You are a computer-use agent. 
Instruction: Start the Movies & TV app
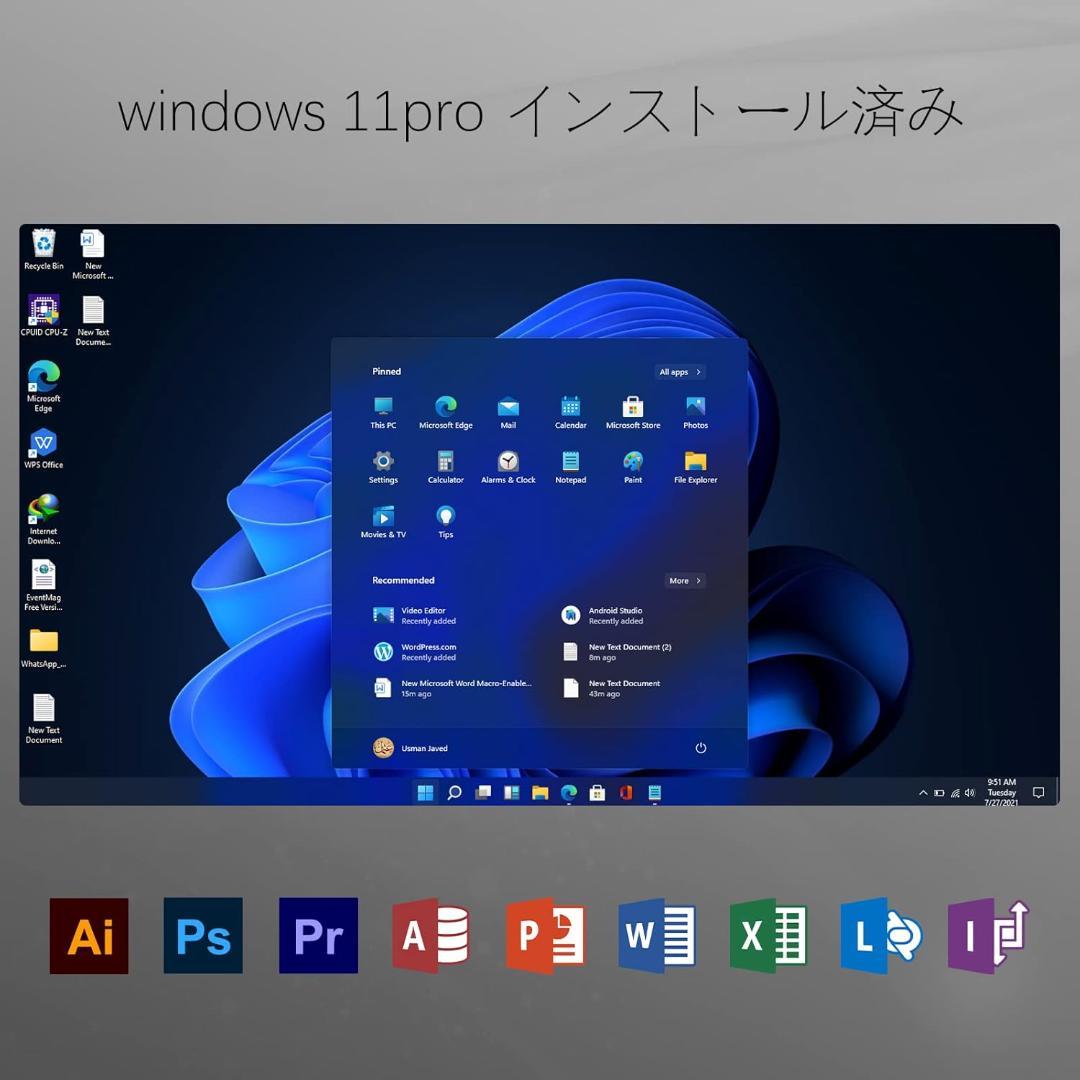(x=382, y=518)
